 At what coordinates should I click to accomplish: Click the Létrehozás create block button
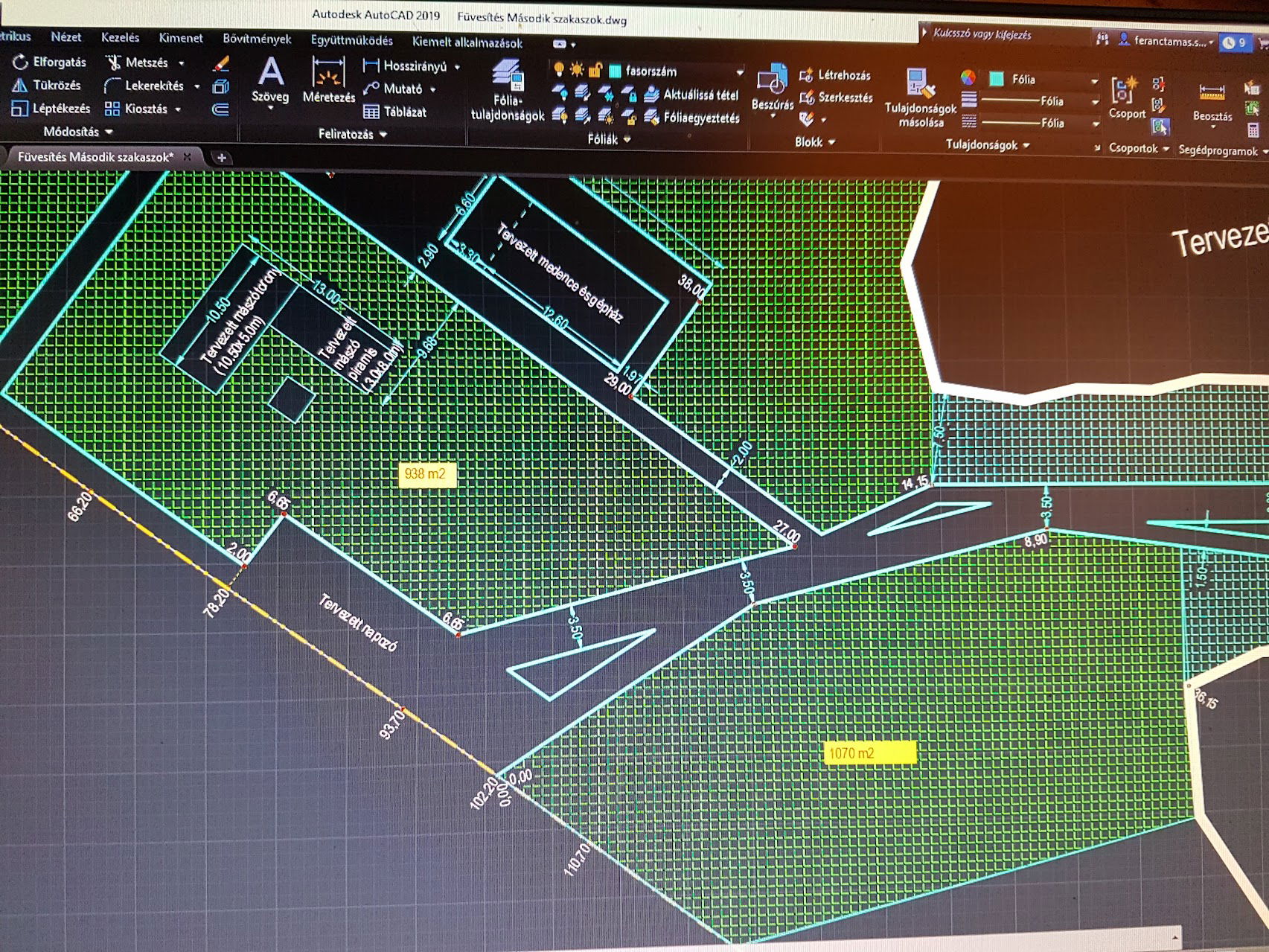click(834, 75)
